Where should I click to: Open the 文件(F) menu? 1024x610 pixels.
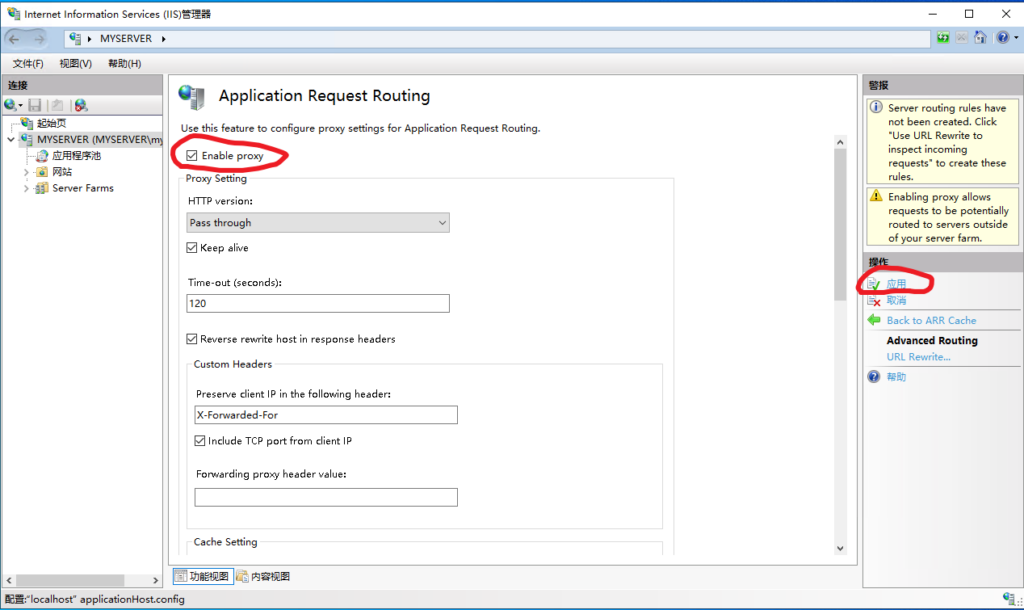click(x=28, y=63)
